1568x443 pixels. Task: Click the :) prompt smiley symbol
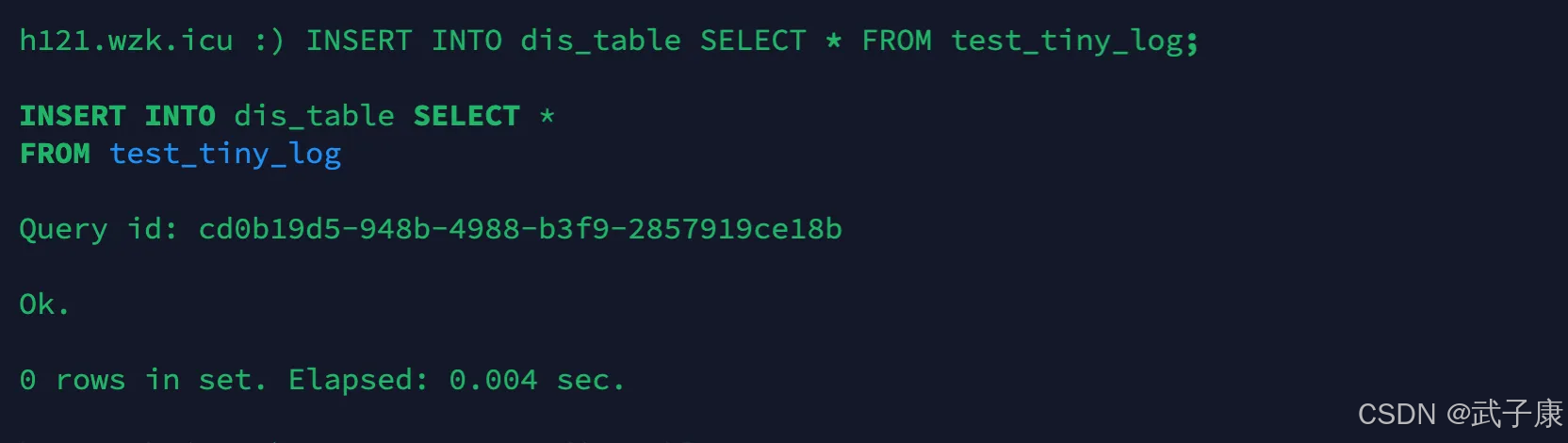click(x=269, y=41)
